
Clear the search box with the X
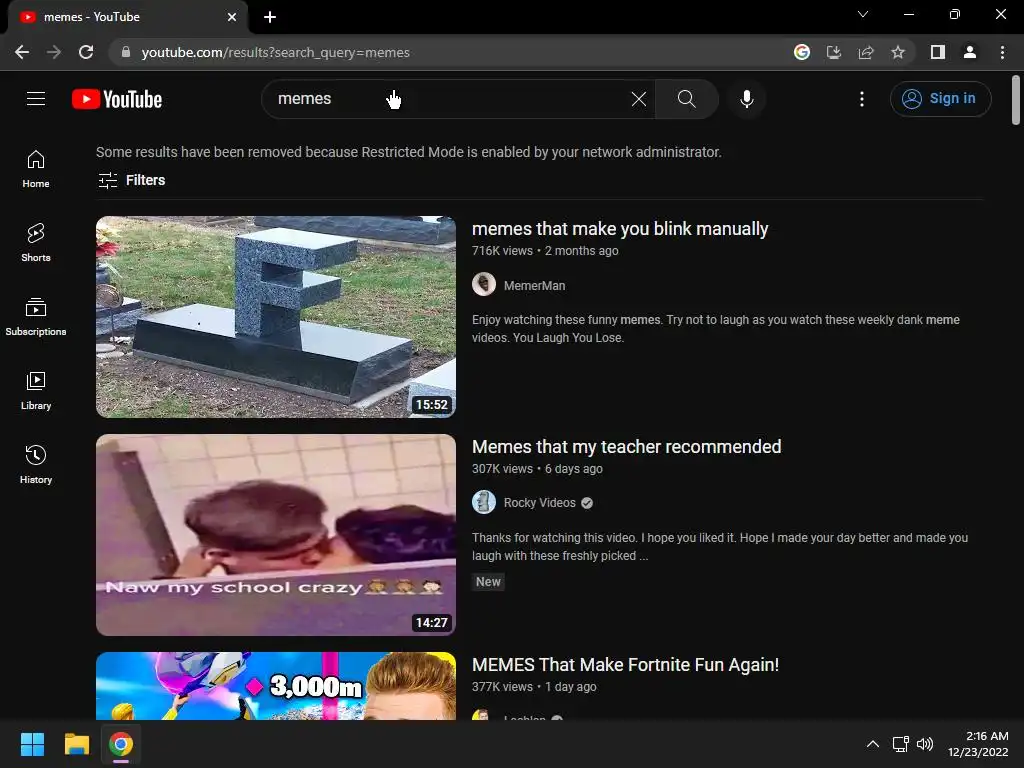pos(639,99)
